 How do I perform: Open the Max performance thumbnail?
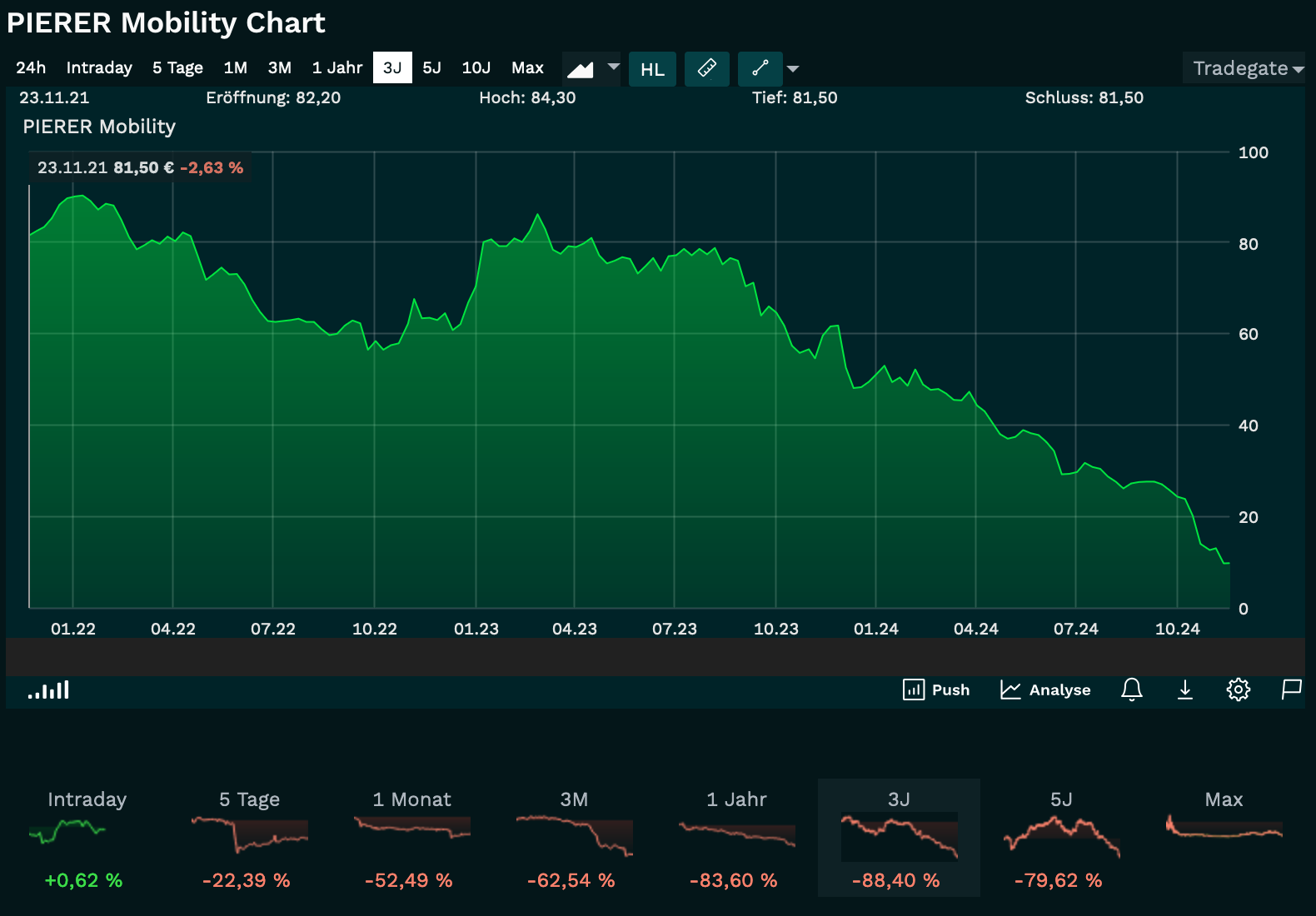click(1224, 838)
